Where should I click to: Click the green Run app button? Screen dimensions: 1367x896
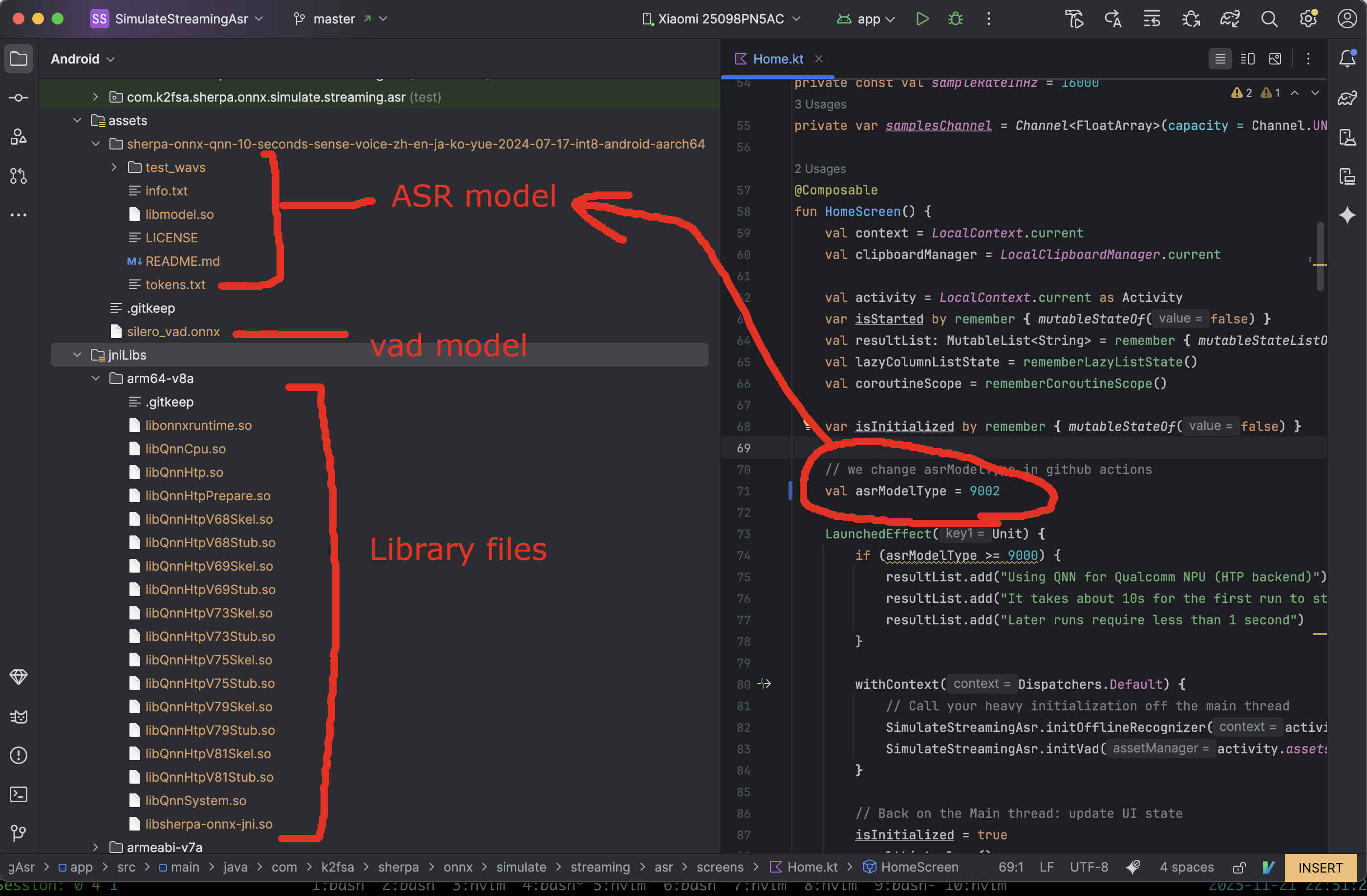click(x=922, y=19)
